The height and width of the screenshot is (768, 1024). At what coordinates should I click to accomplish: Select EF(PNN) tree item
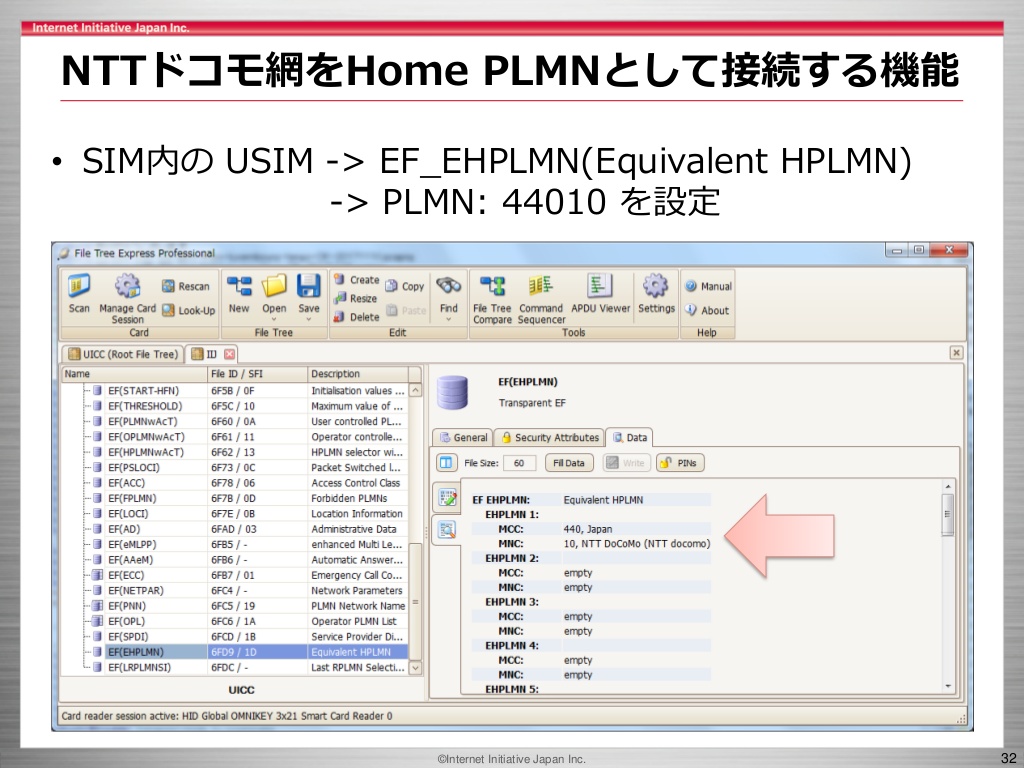pyautogui.click(x=127, y=605)
